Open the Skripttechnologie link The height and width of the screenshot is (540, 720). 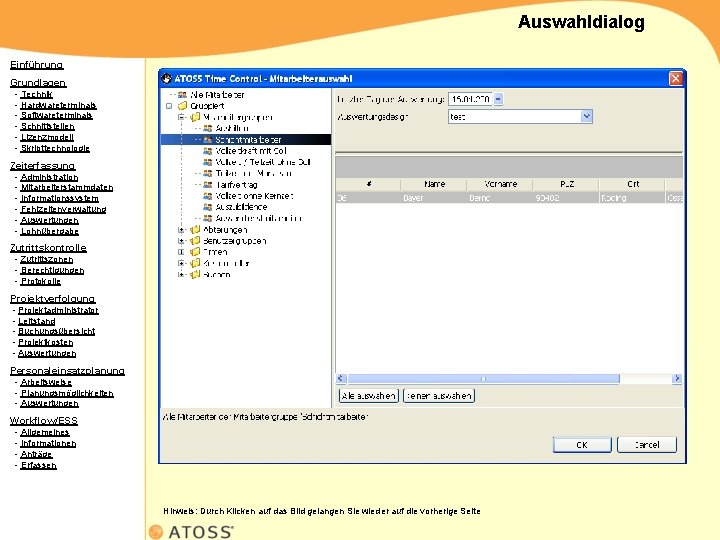pyautogui.click(x=55, y=148)
